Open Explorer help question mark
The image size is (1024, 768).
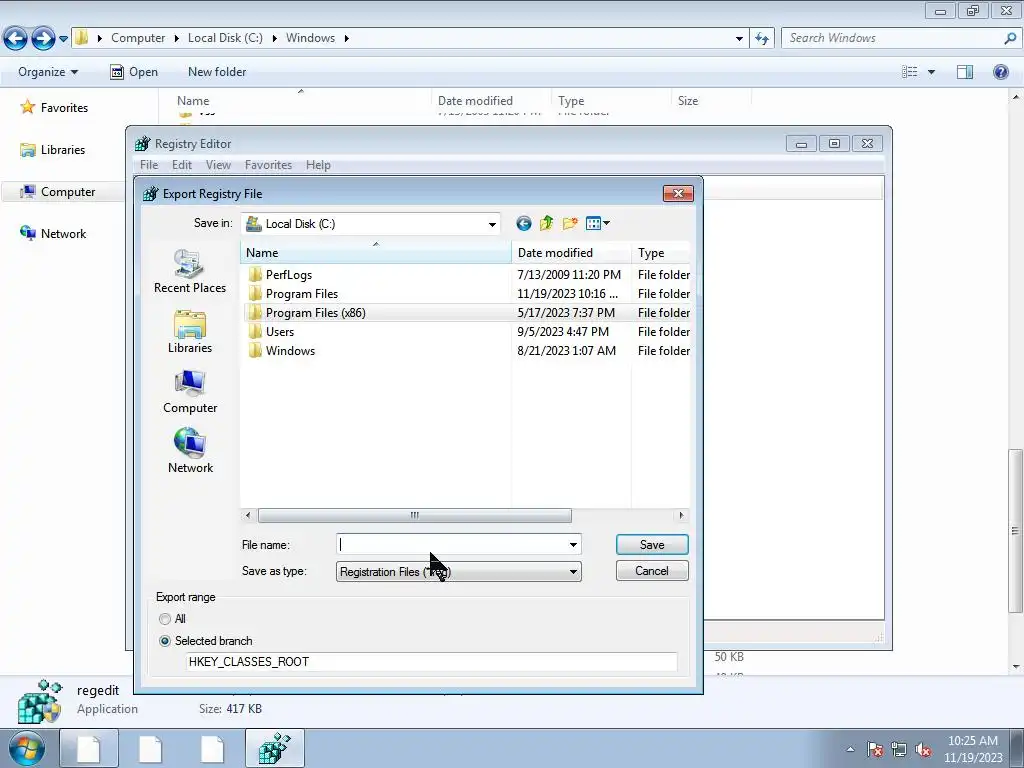(x=1000, y=72)
